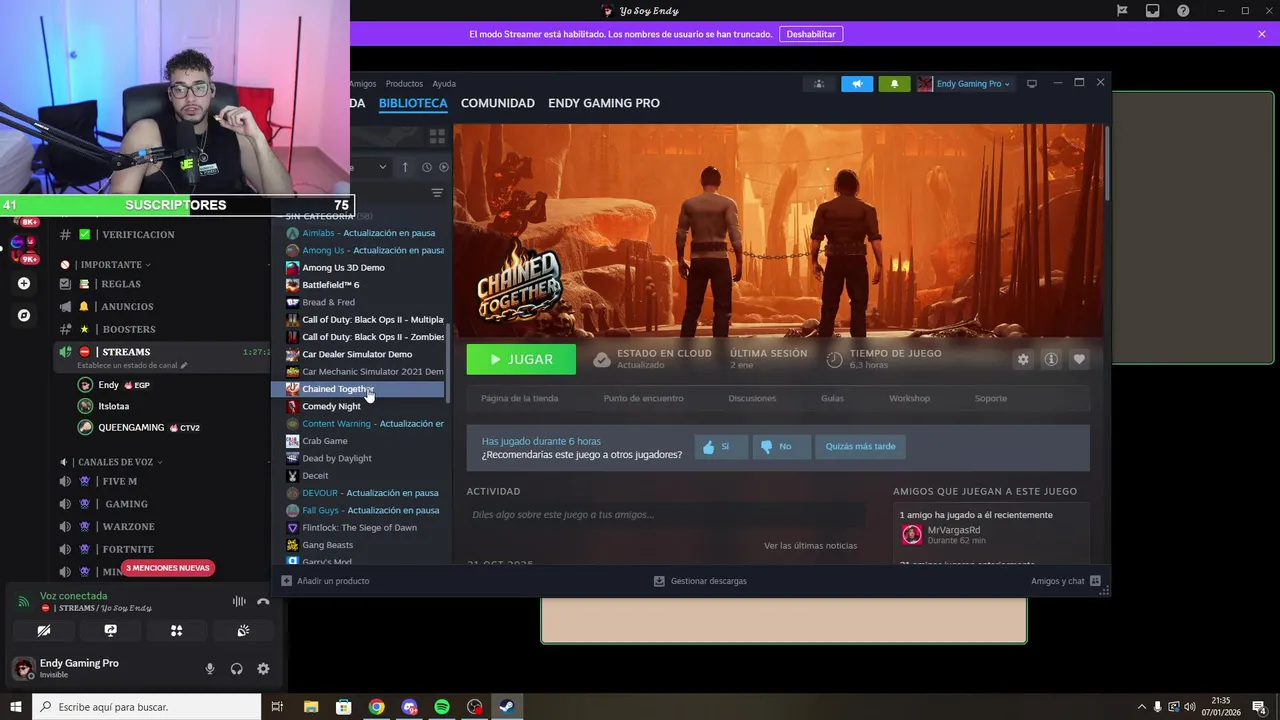The width and height of the screenshot is (1280, 720).
Task: Open the Discord inbox icon
Action: 1153,11
